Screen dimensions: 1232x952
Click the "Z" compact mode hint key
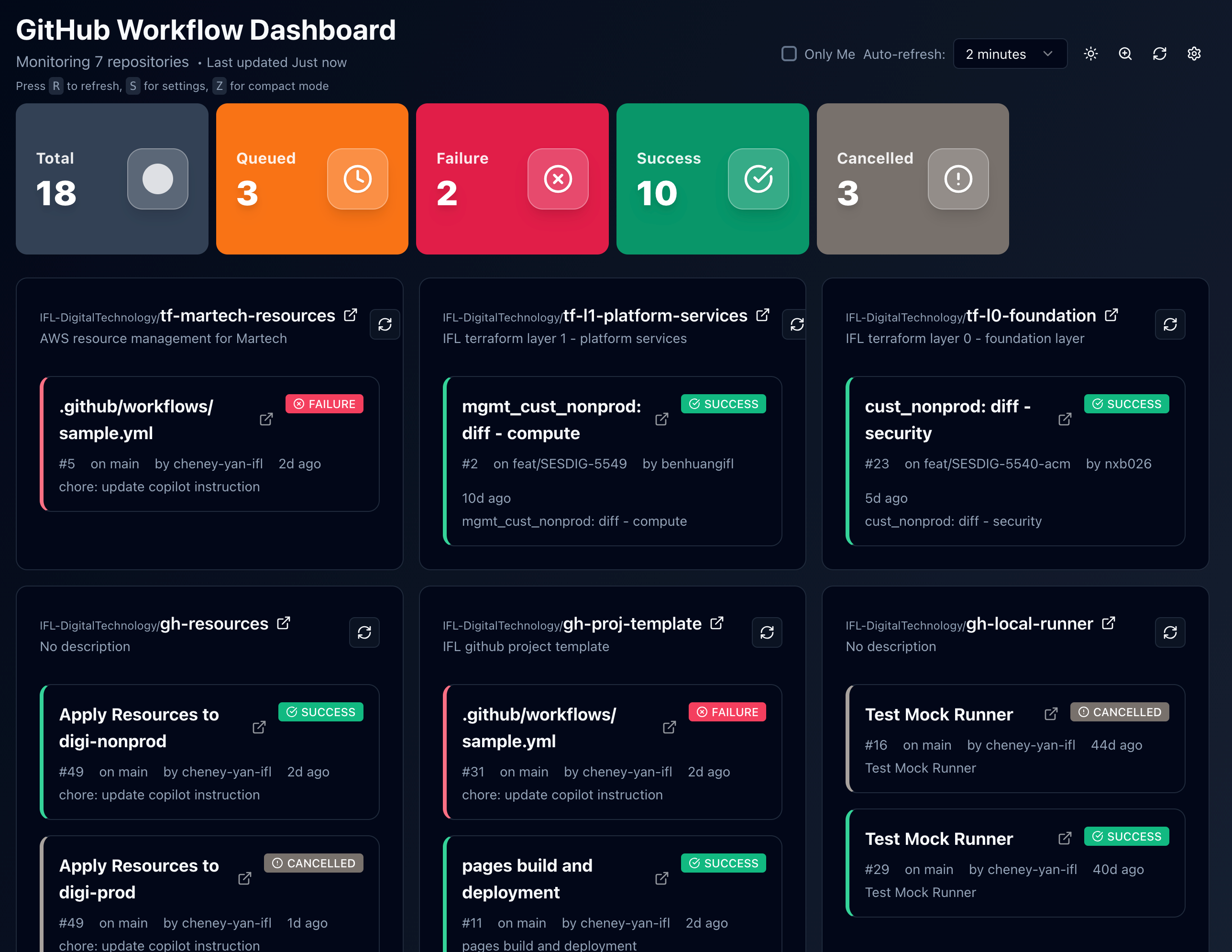[219, 86]
